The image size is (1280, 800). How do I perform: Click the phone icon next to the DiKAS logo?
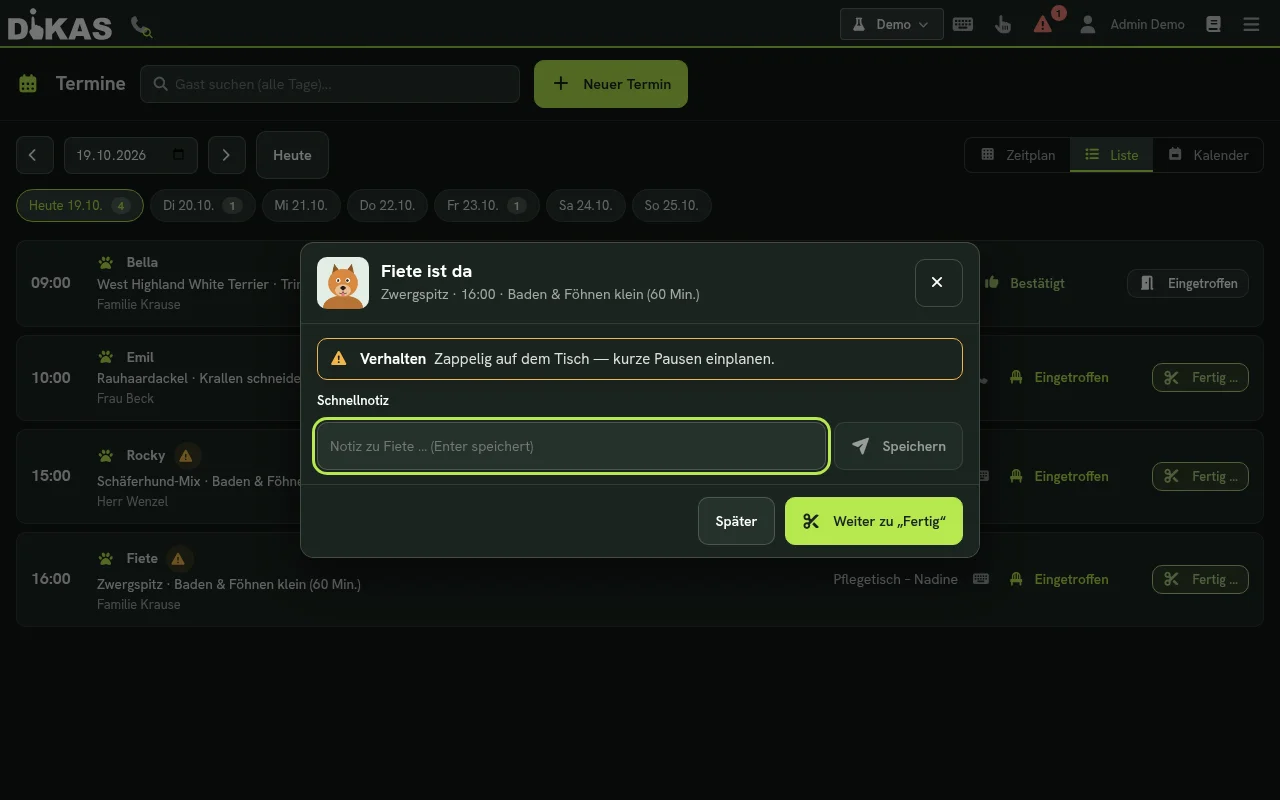tap(142, 28)
